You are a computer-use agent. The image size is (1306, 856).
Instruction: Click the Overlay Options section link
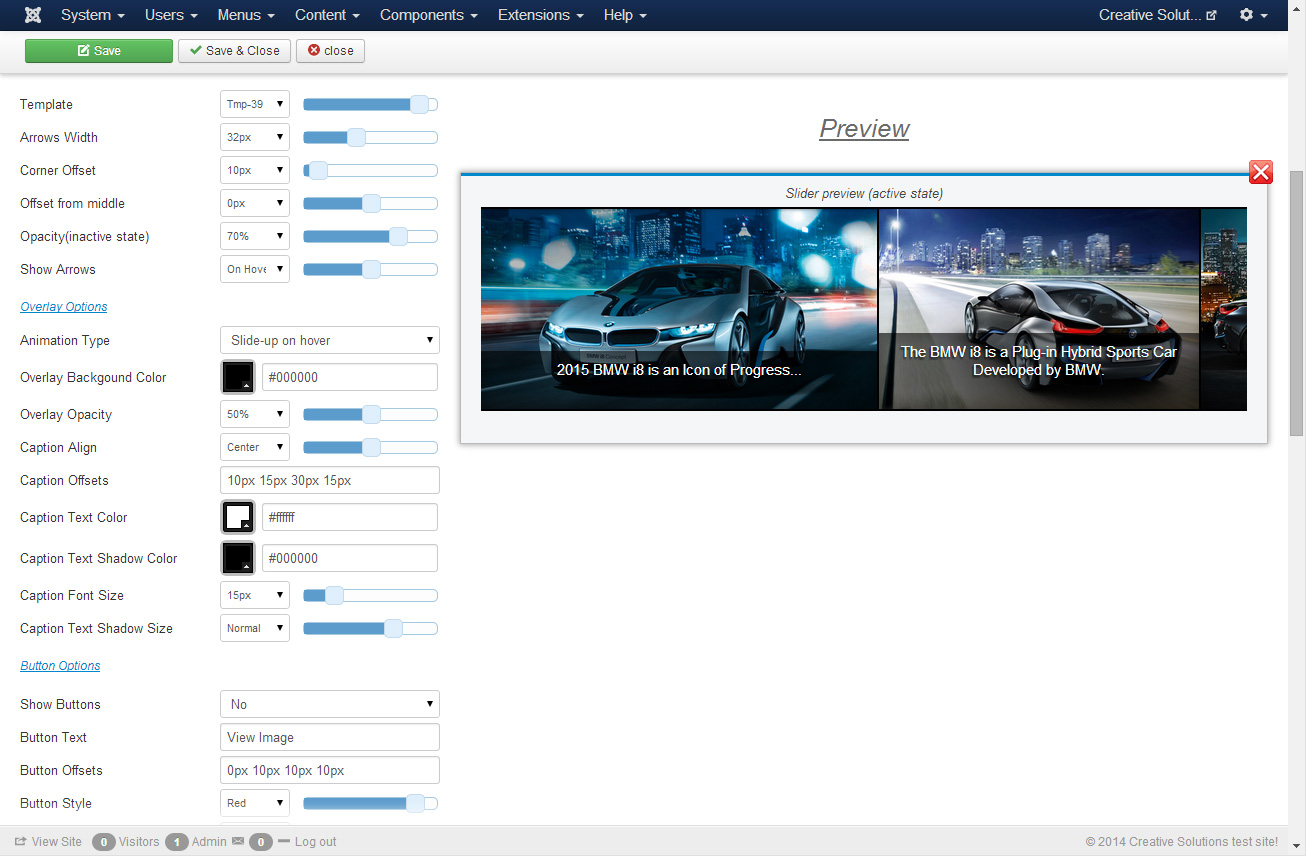point(64,307)
